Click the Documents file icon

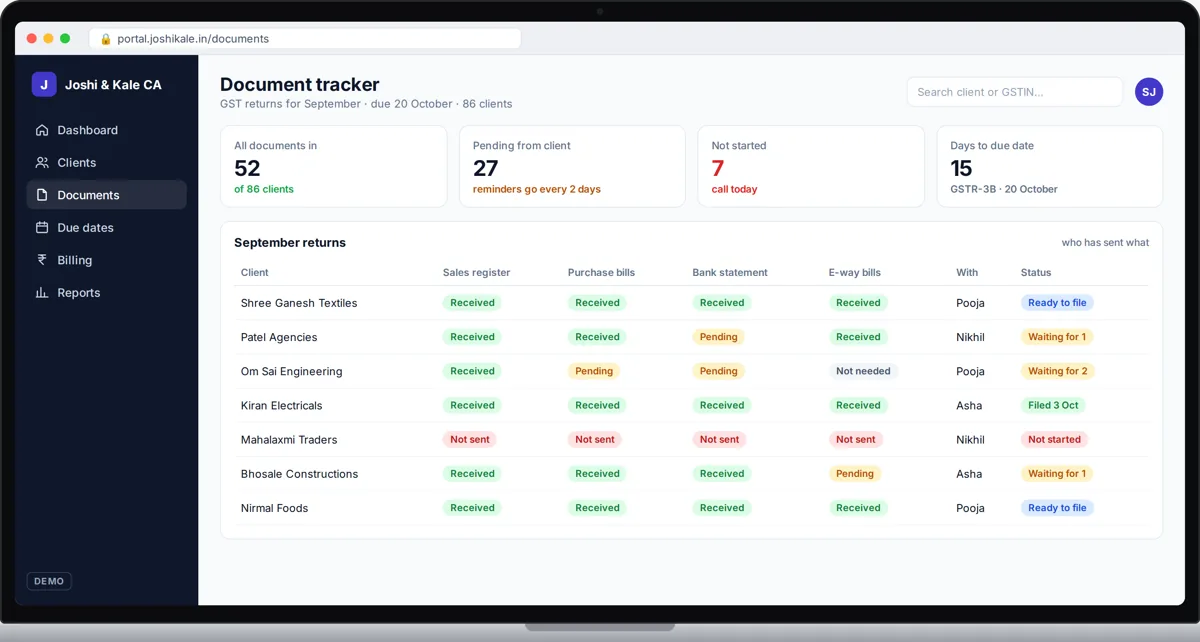click(x=42, y=195)
